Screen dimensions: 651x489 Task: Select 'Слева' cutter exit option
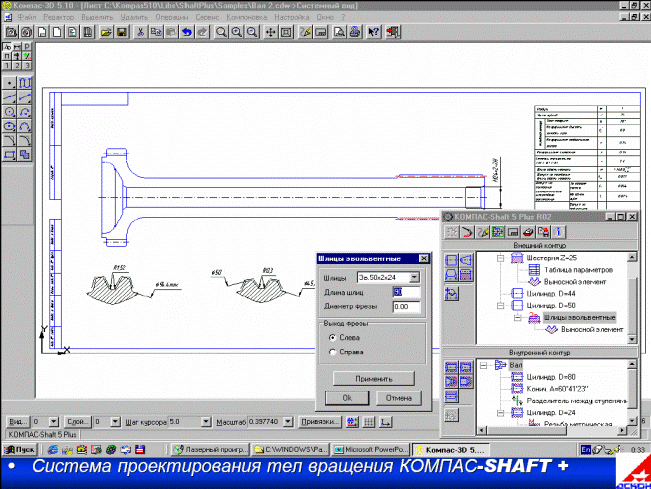tap(332, 337)
